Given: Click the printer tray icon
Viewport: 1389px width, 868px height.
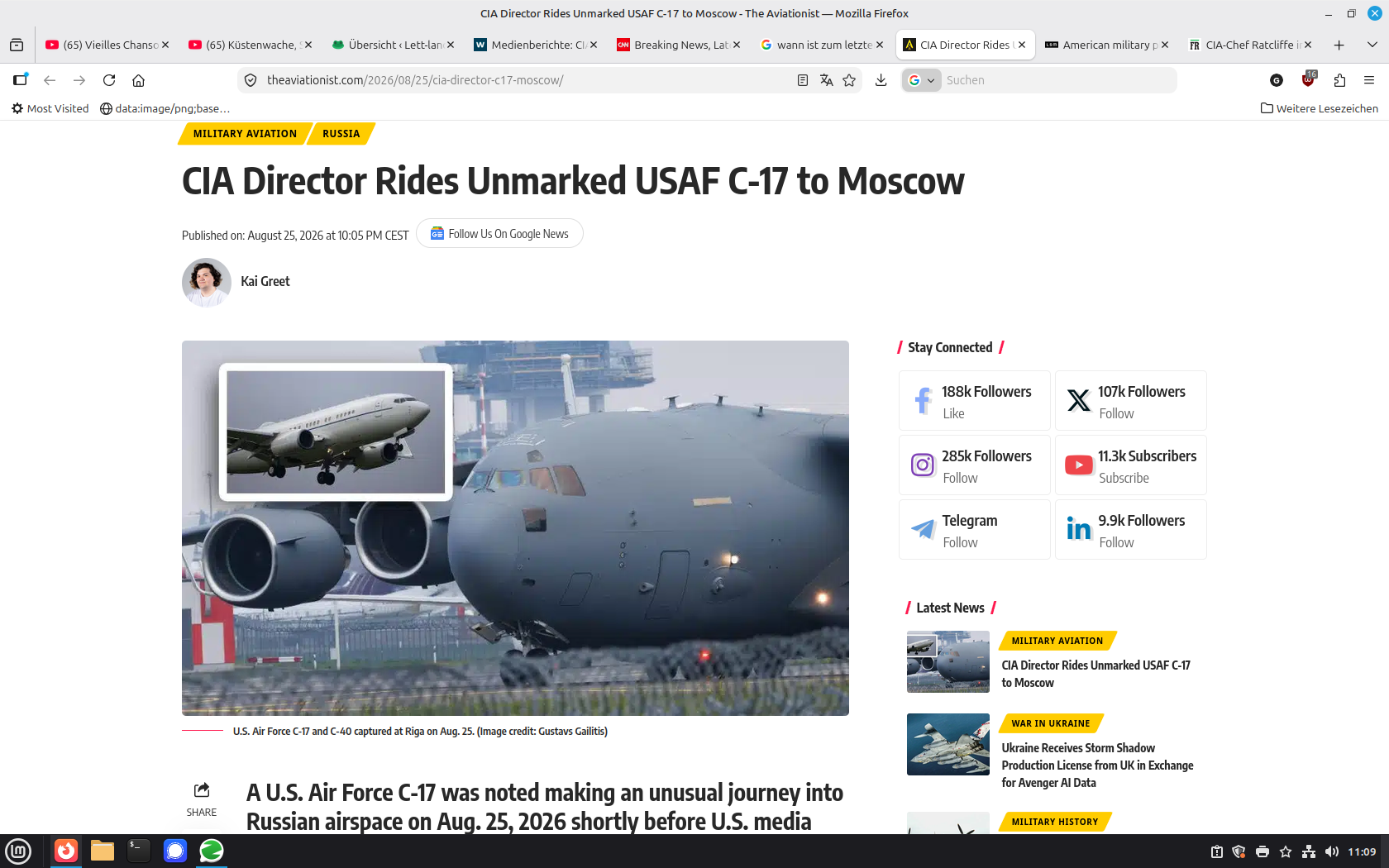Looking at the screenshot, I should pyautogui.click(x=1262, y=851).
